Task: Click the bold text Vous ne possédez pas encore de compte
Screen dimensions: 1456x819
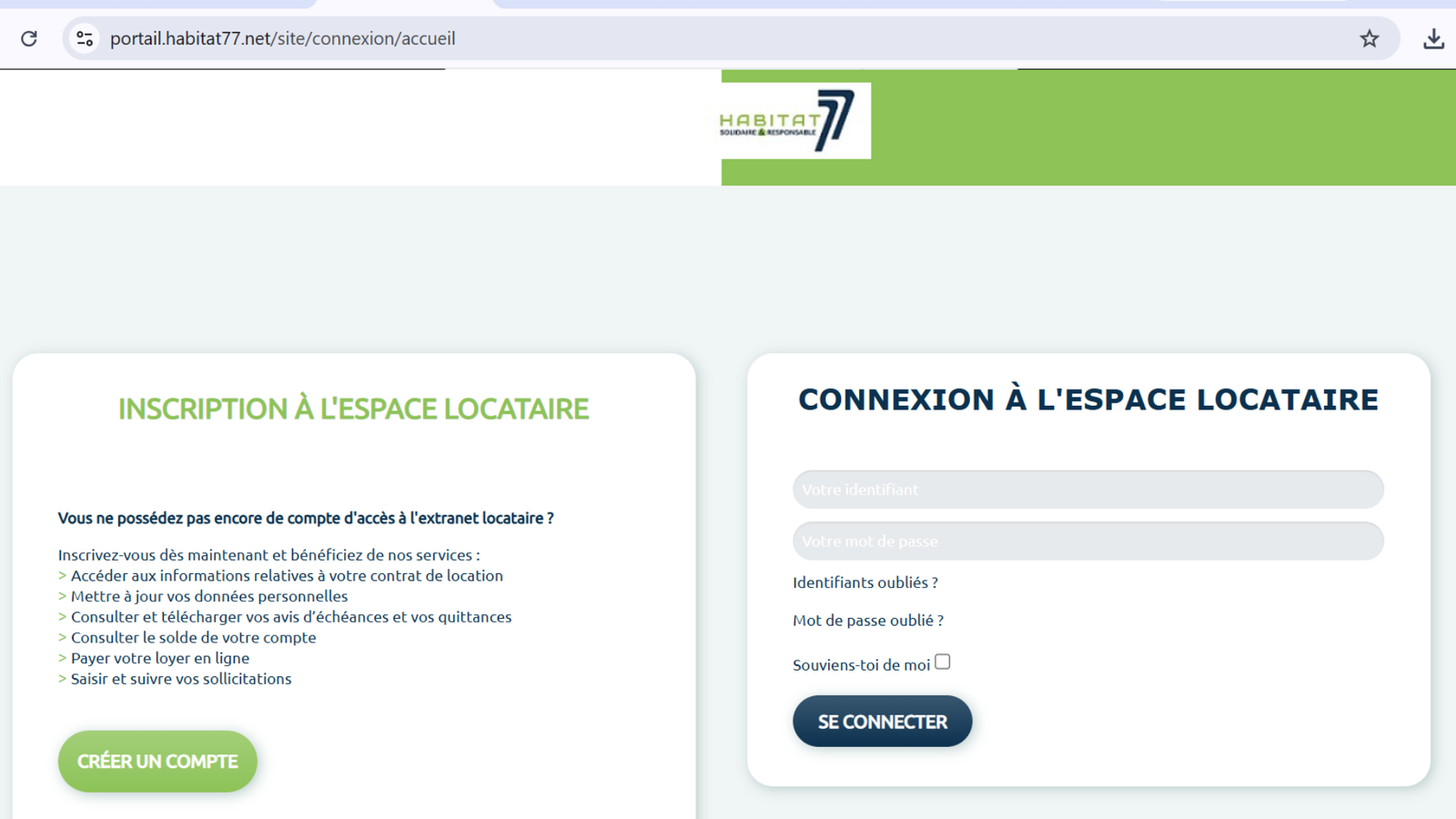Action: click(x=306, y=518)
